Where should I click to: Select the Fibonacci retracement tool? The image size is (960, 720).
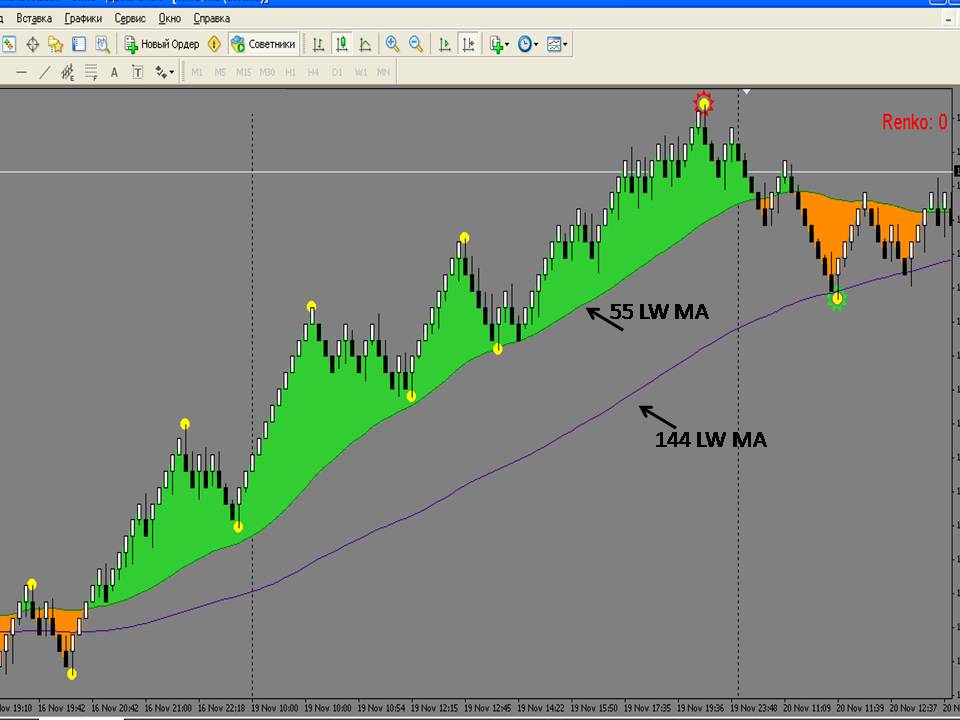[91, 72]
